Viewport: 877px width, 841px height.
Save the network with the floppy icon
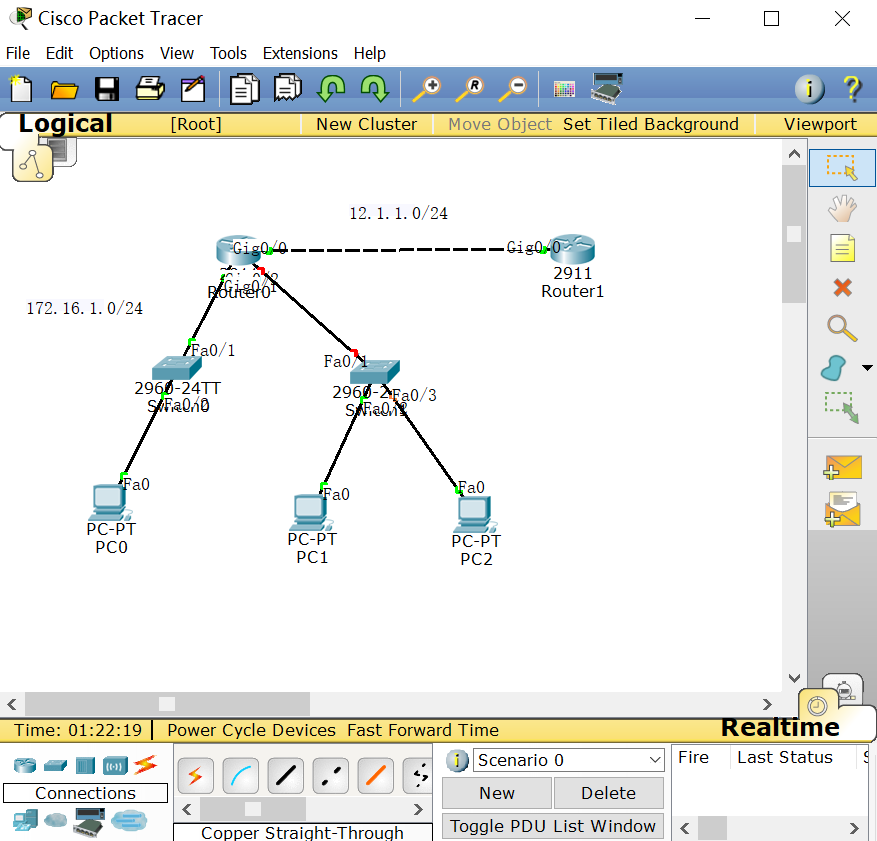[106, 89]
